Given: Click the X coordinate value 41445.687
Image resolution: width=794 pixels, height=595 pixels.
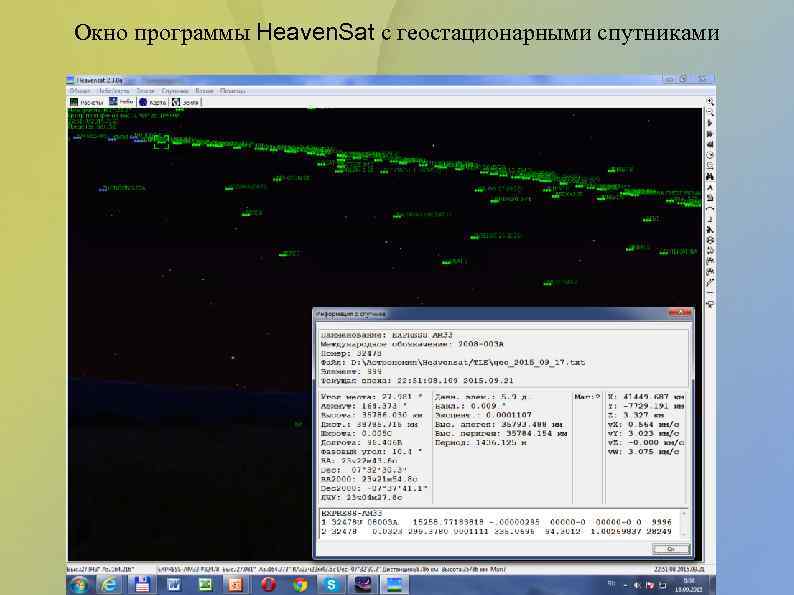Looking at the screenshot, I should [645, 397].
